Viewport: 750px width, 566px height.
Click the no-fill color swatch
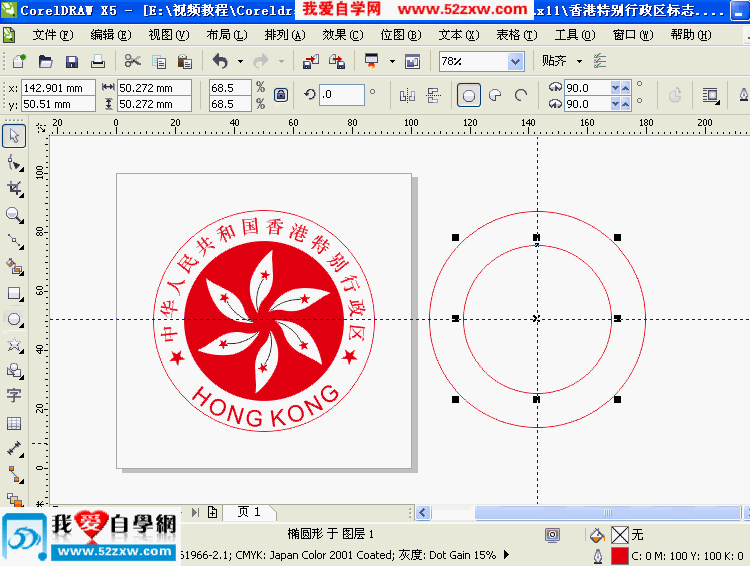pyautogui.click(x=619, y=534)
